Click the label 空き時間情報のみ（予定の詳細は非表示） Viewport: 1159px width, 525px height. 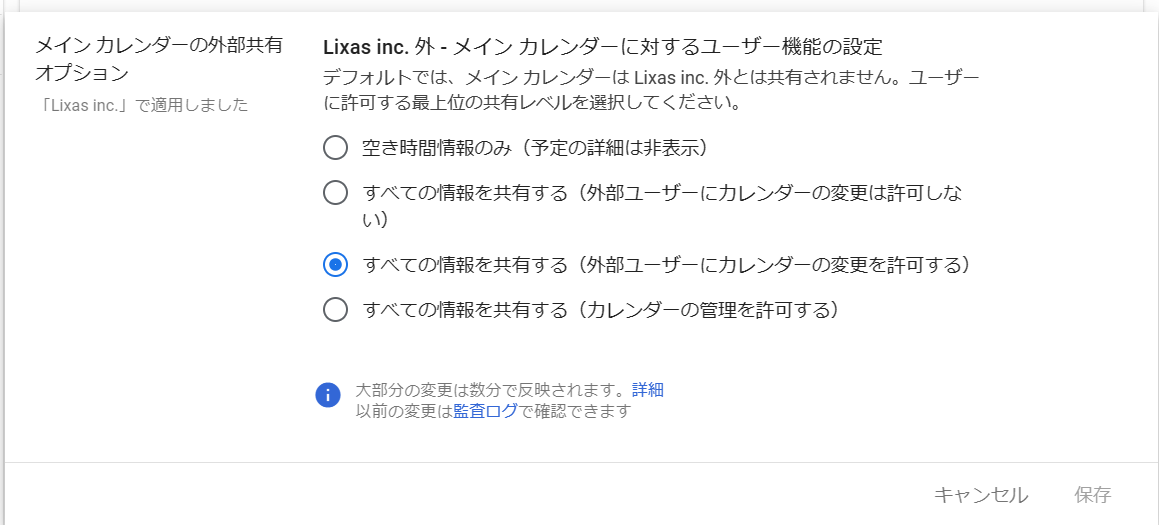(x=536, y=148)
